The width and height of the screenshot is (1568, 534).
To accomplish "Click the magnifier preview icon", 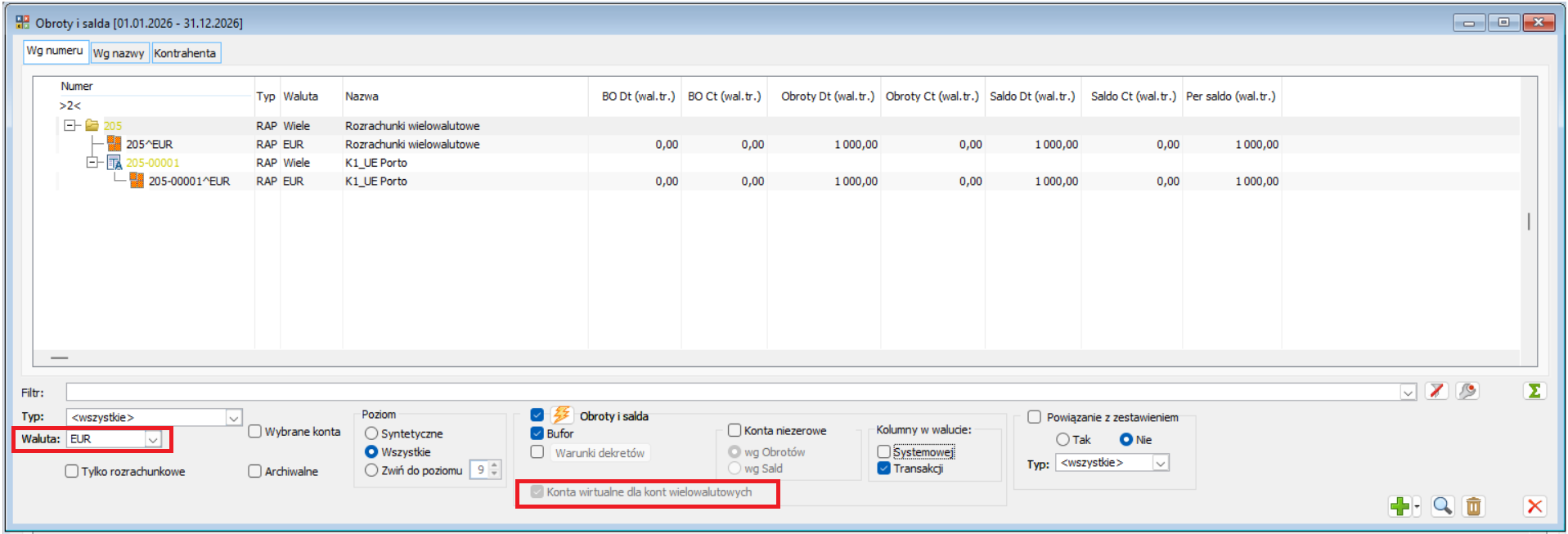I will [1442, 506].
